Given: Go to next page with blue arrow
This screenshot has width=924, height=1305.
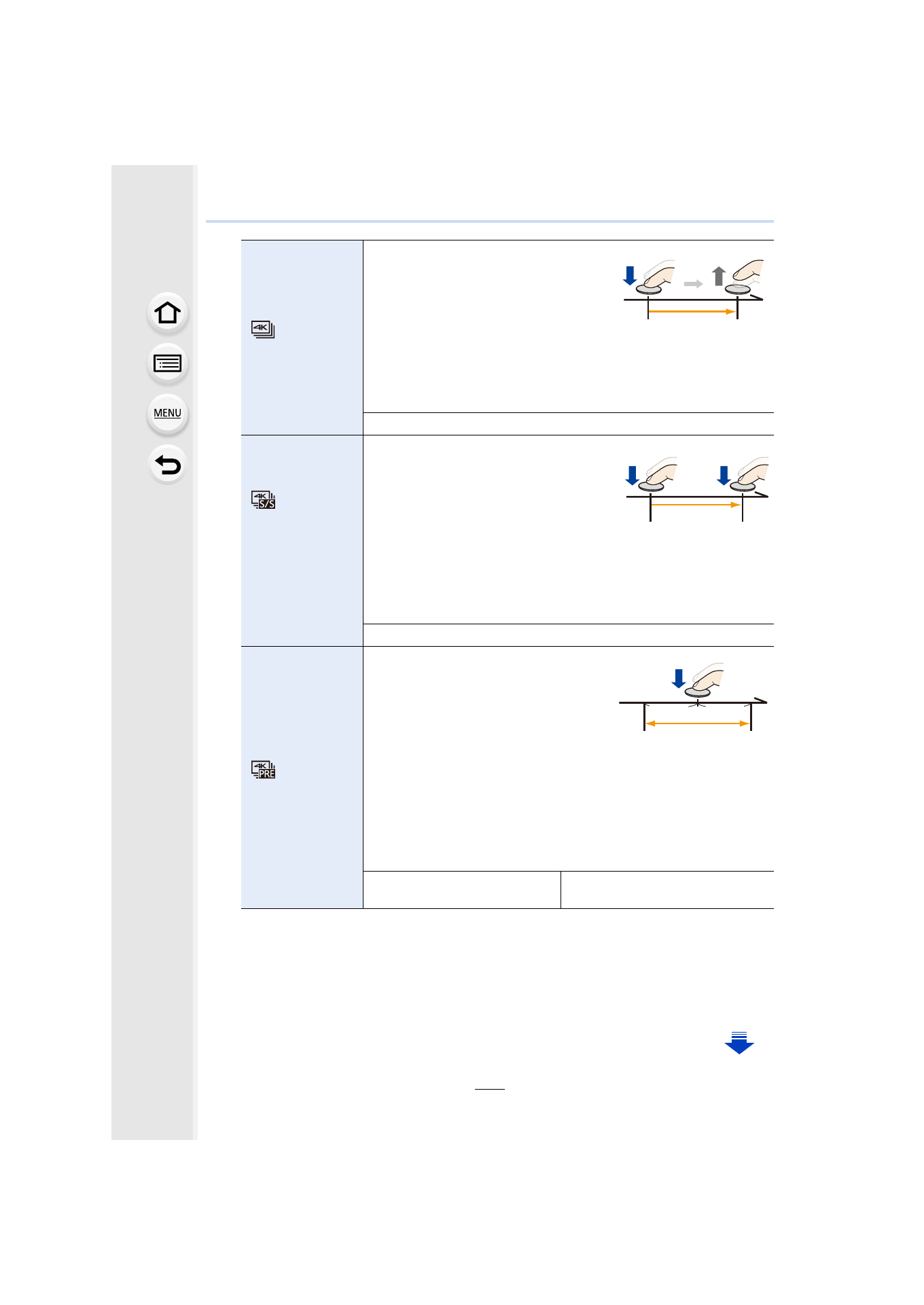Looking at the screenshot, I should point(739,1043).
